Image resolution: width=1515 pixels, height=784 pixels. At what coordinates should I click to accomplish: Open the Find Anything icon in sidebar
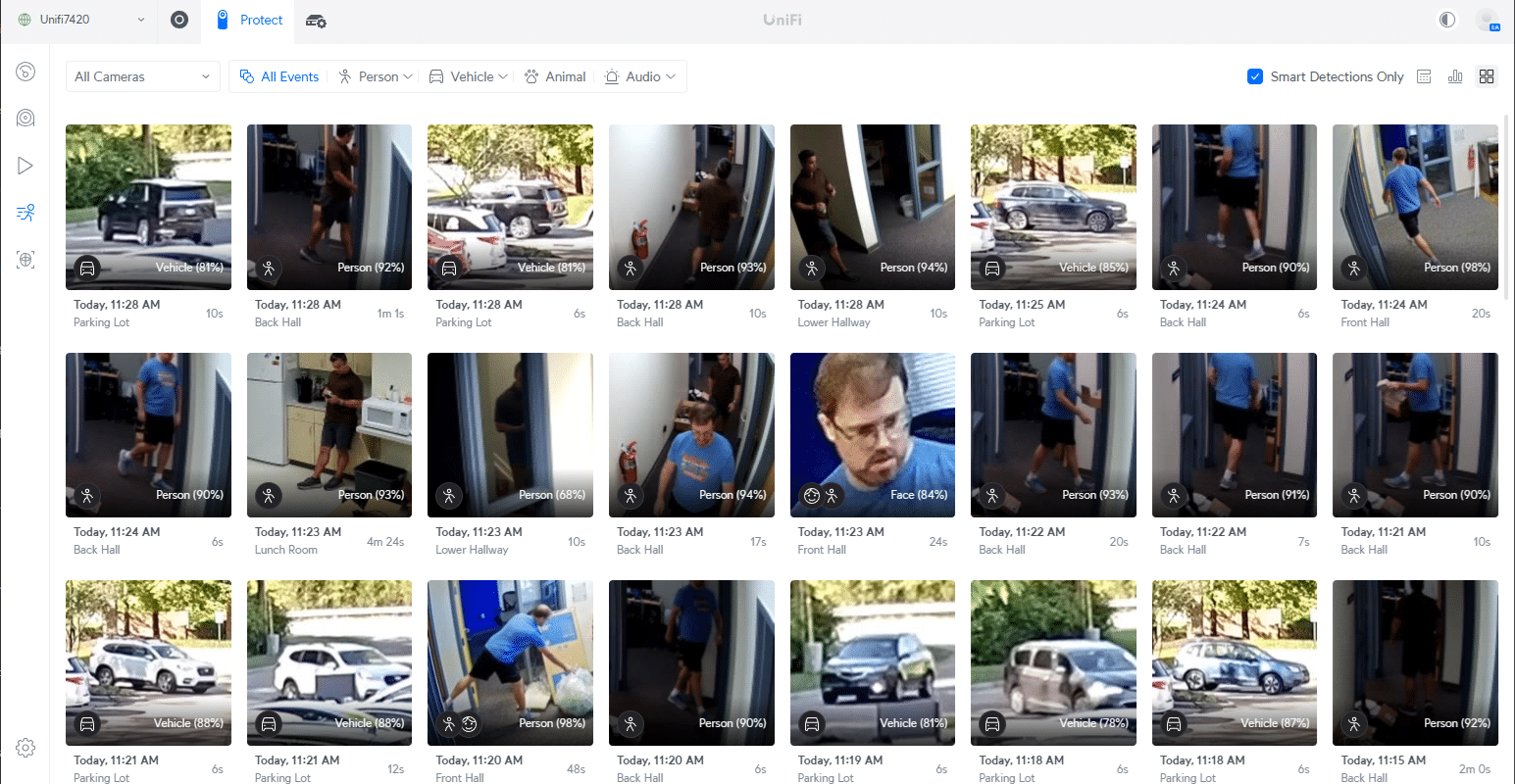click(25, 260)
